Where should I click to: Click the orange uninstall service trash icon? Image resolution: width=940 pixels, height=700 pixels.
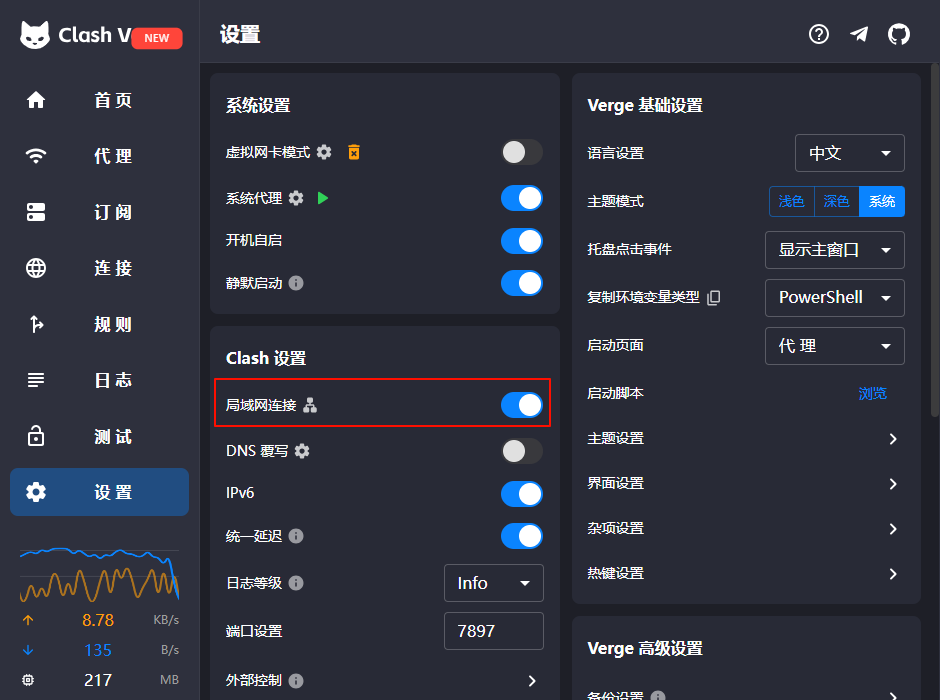point(354,152)
